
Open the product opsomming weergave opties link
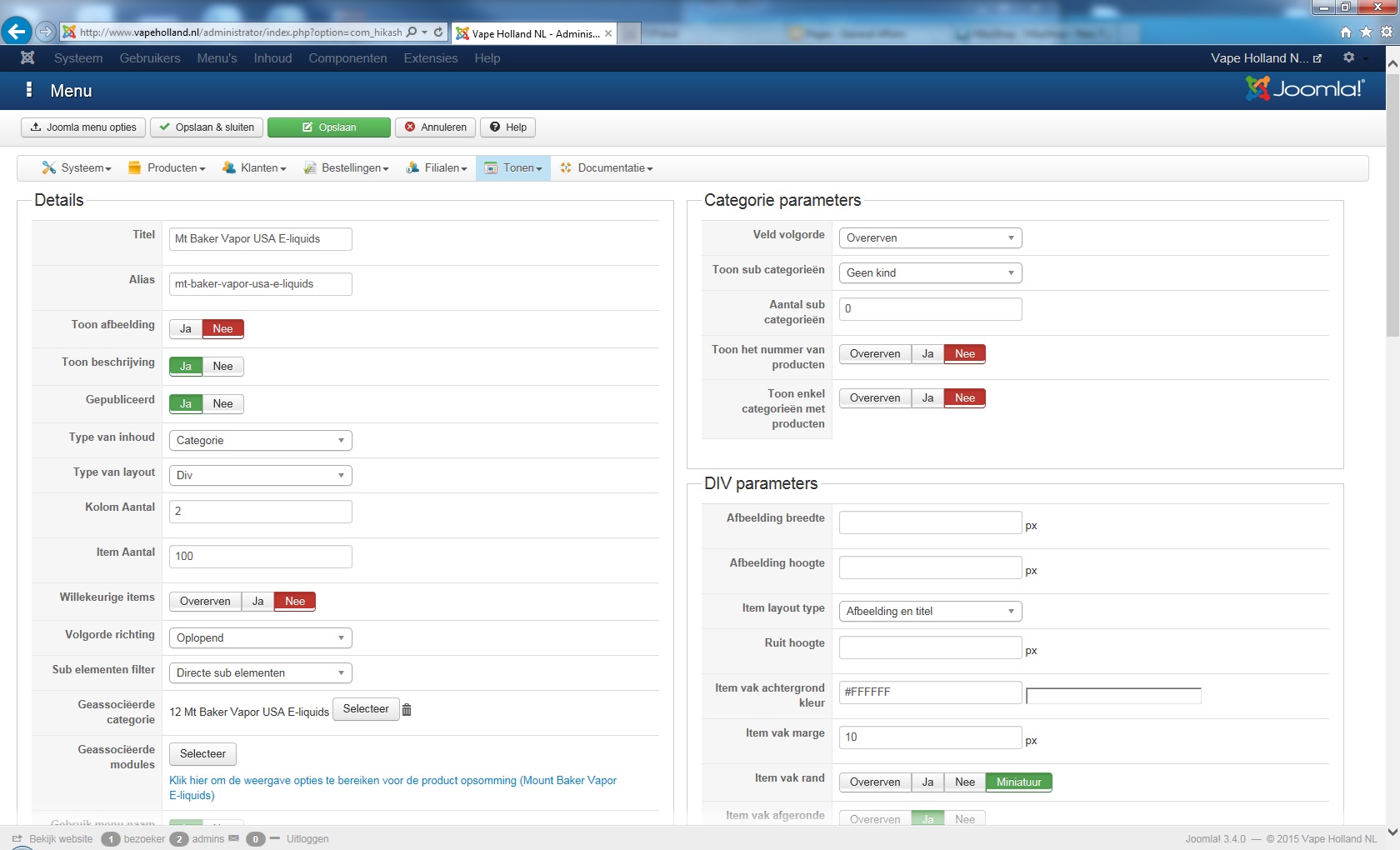coord(392,787)
